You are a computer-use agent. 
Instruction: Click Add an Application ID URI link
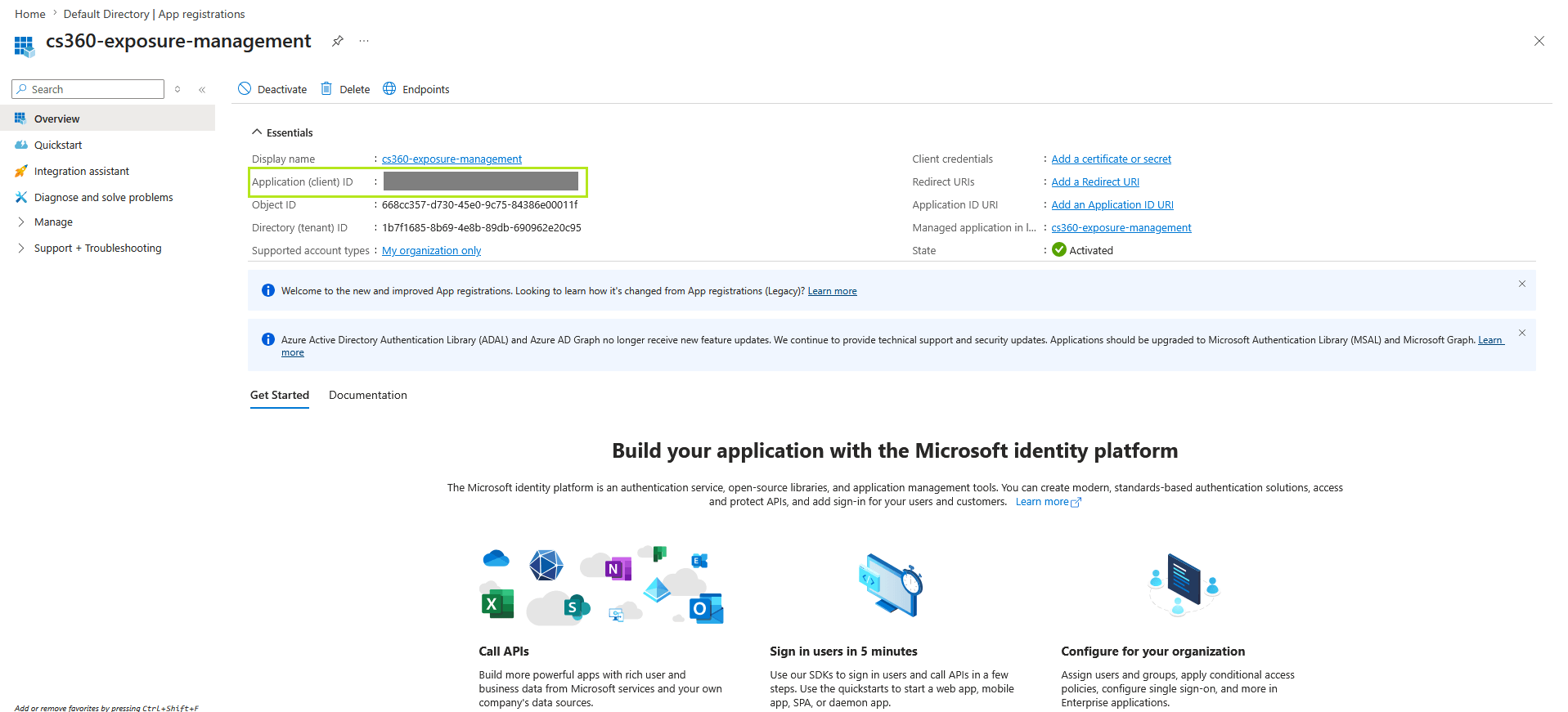pos(1112,205)
